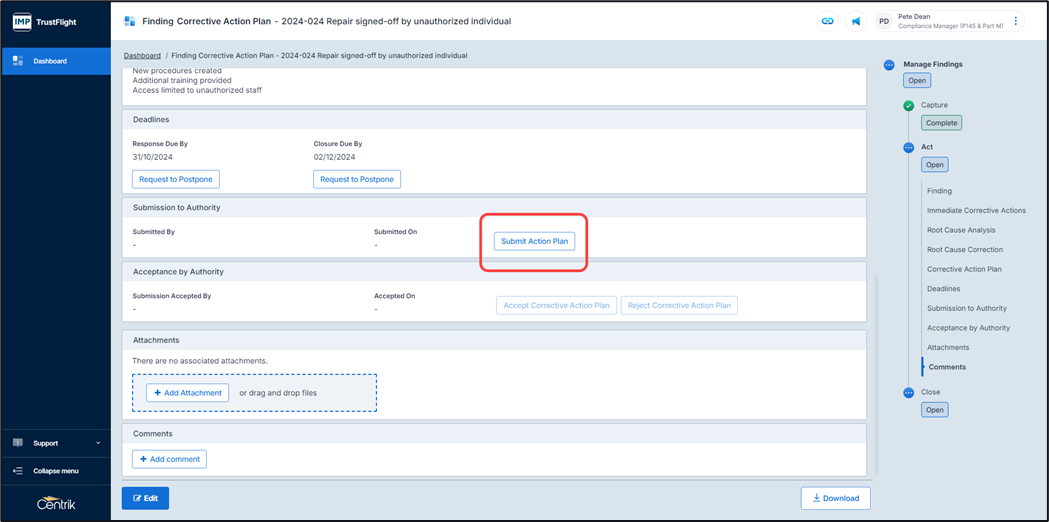Collapse the left sidebar menu
The width and height of the screenshot is (1049, 522).
(55, 471)
